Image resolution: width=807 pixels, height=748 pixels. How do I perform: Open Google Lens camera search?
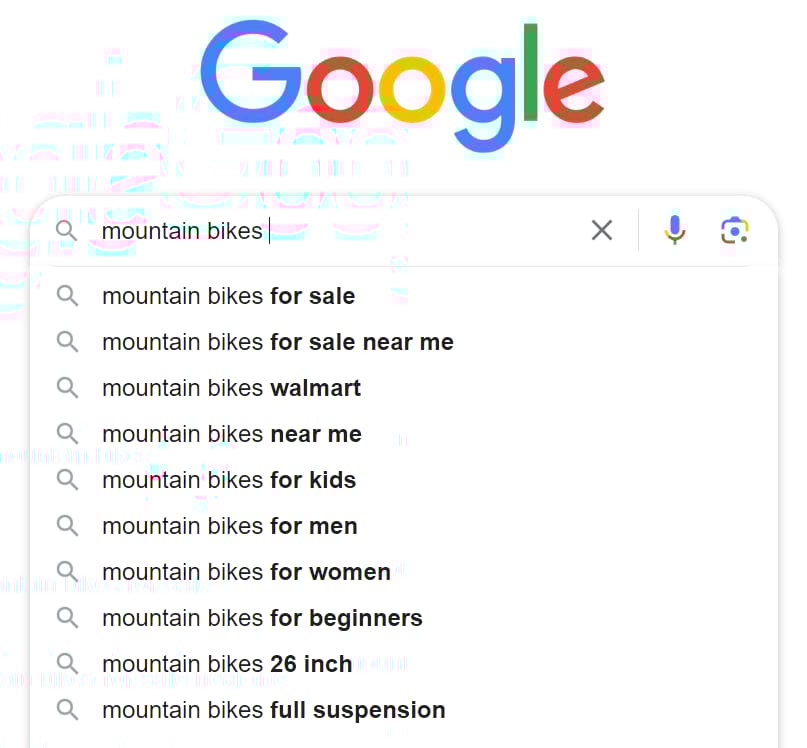tap(735, 230)
